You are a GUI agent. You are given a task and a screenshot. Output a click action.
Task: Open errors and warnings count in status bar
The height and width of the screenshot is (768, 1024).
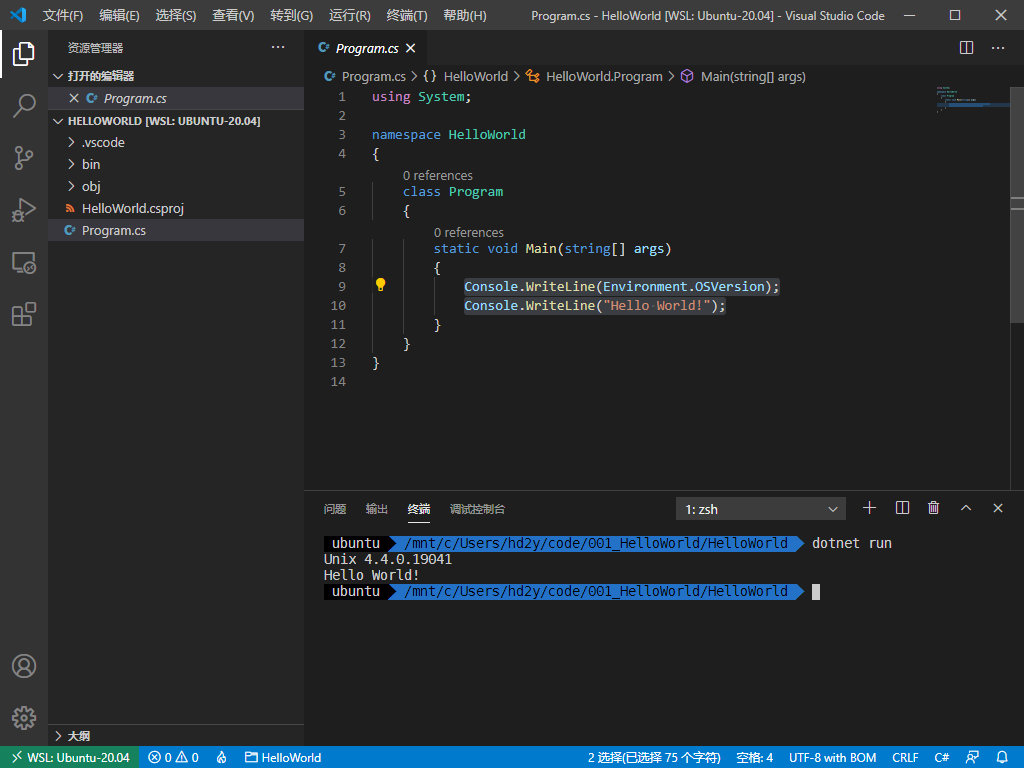[174, 758]
